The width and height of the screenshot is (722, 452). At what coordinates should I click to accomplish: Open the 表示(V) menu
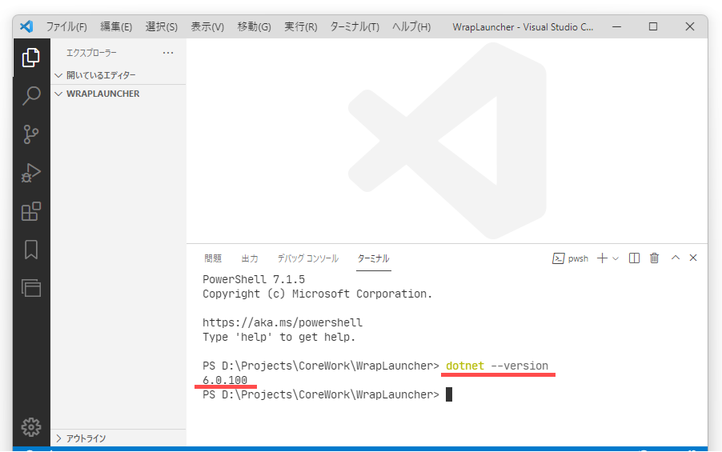[207, 27]
